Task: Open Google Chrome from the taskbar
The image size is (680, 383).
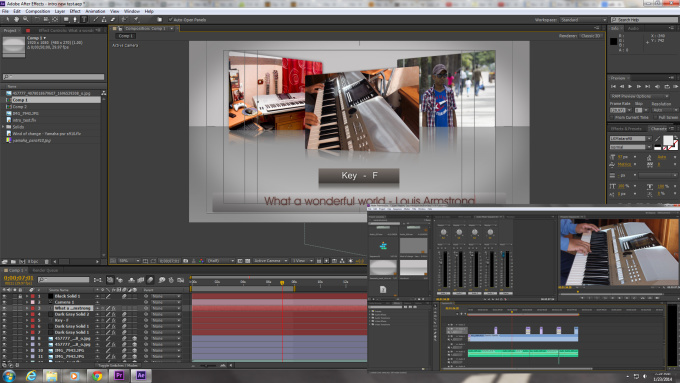Action: coord(97,376)
